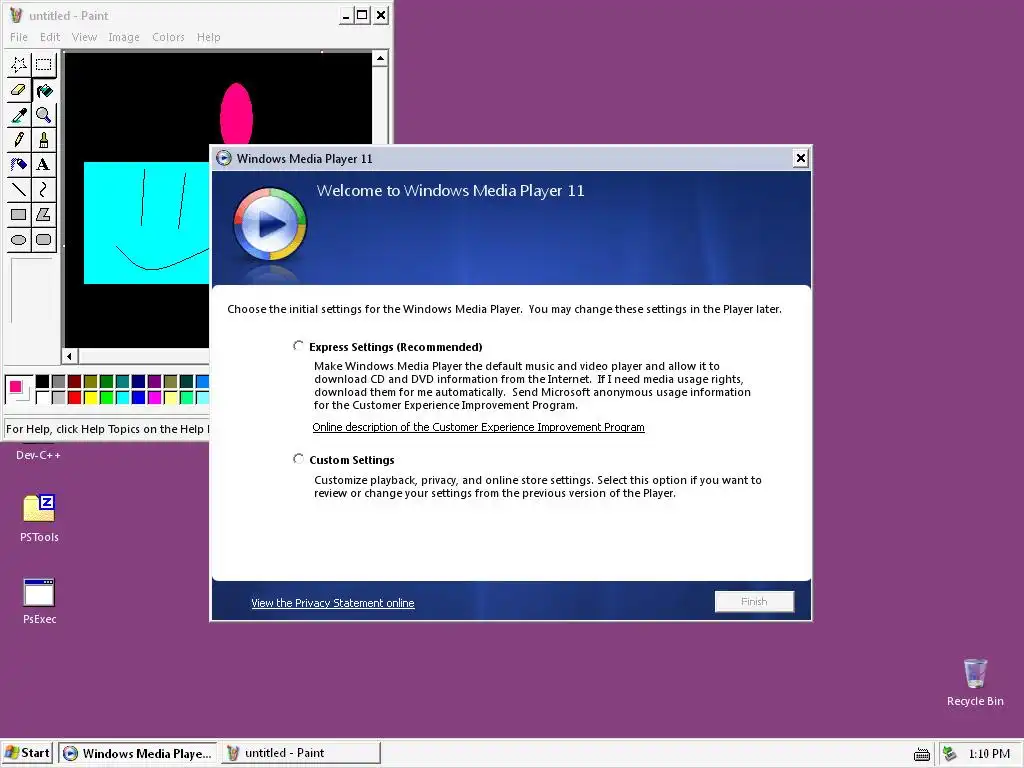
Task: Choose the bright green palette swatch
Action: (106, 397)
